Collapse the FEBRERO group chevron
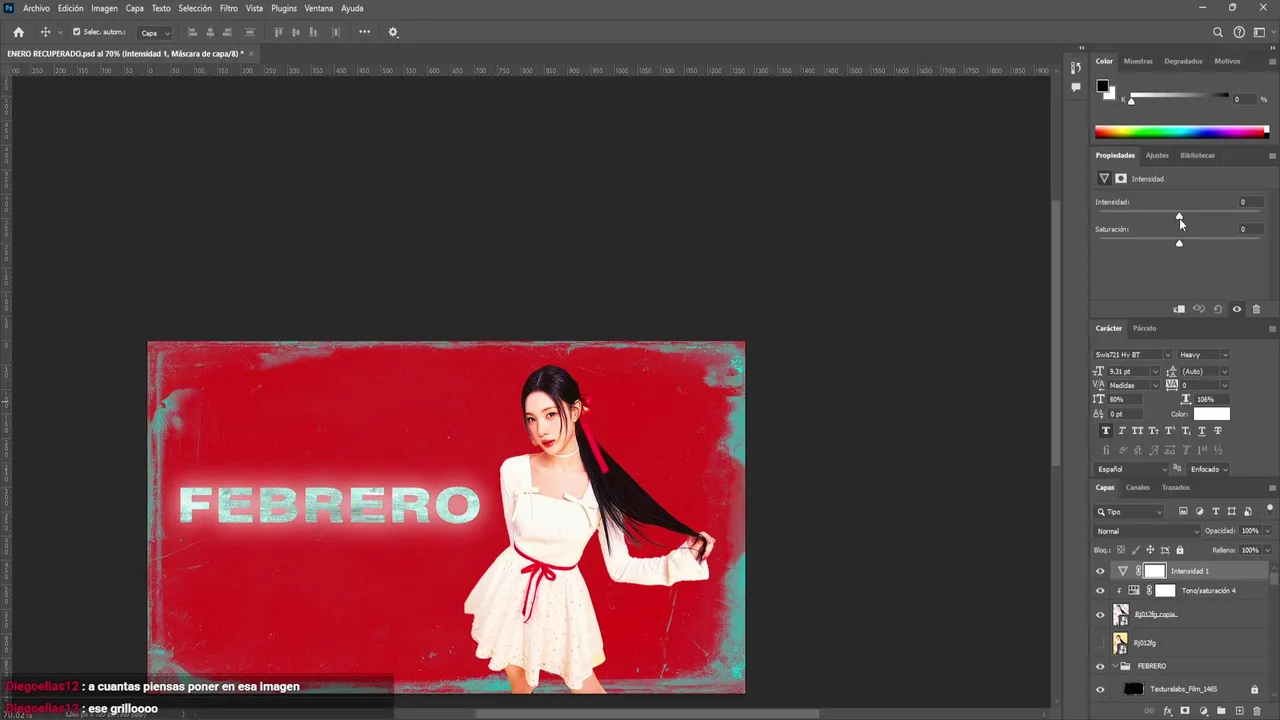This screenshot has height=720, width=1280. coord(1113,666)
